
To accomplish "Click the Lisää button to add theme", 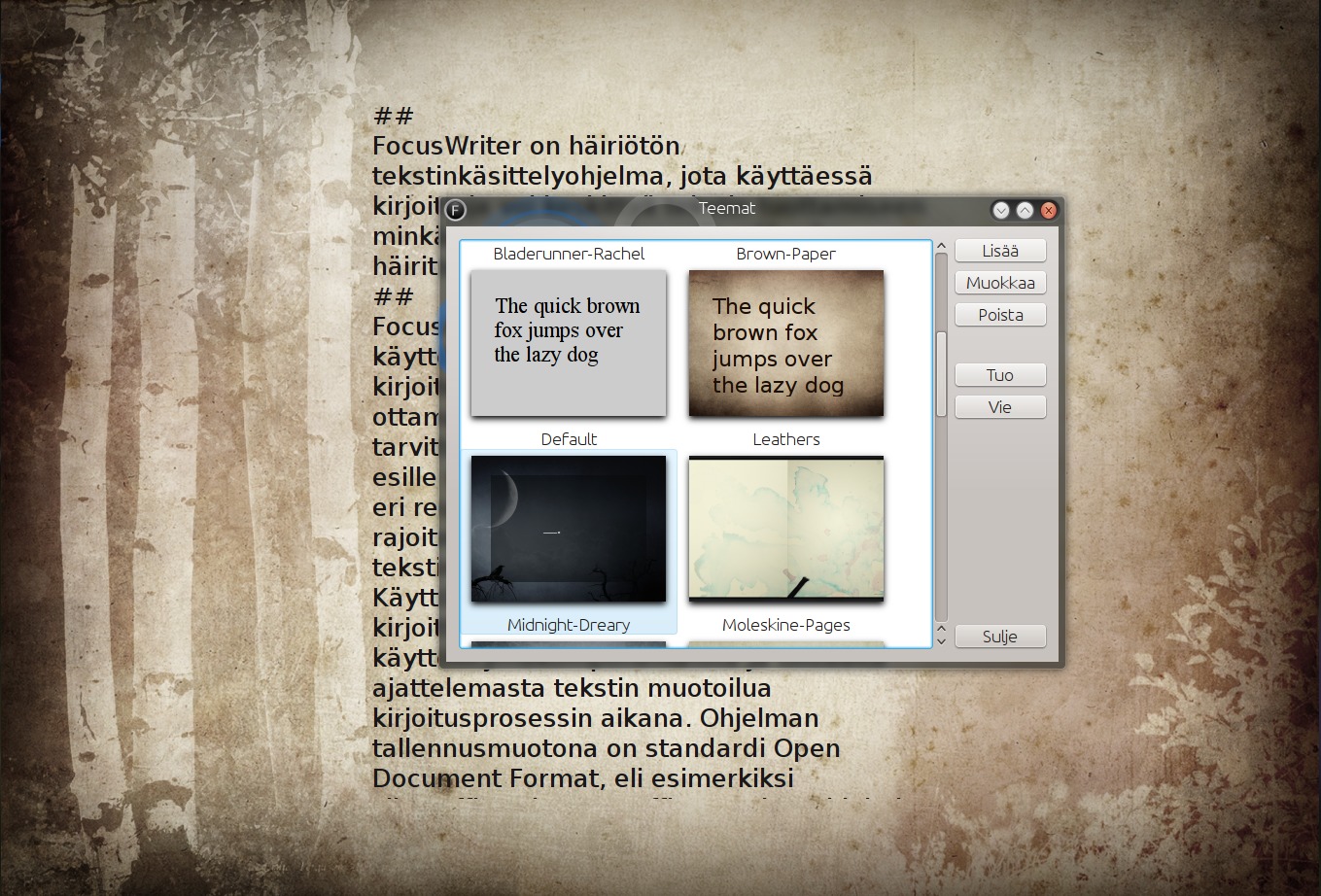I will 1000,251.
